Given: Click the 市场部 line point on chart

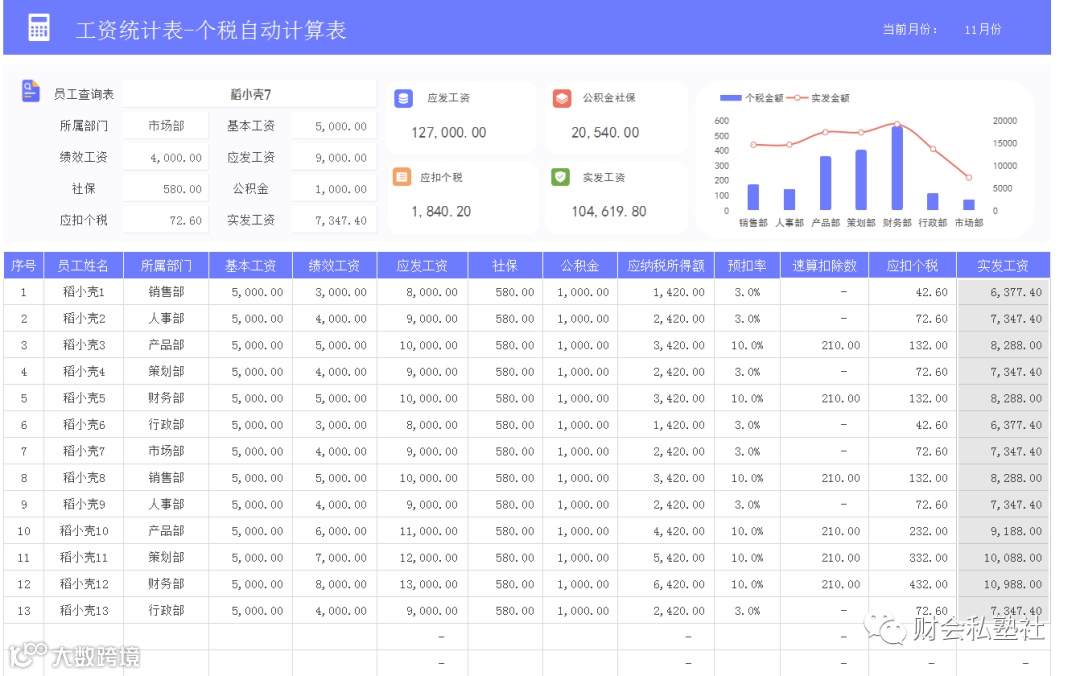Looking at the screenshot, I should pyautogui.click(x=968, y=177).
